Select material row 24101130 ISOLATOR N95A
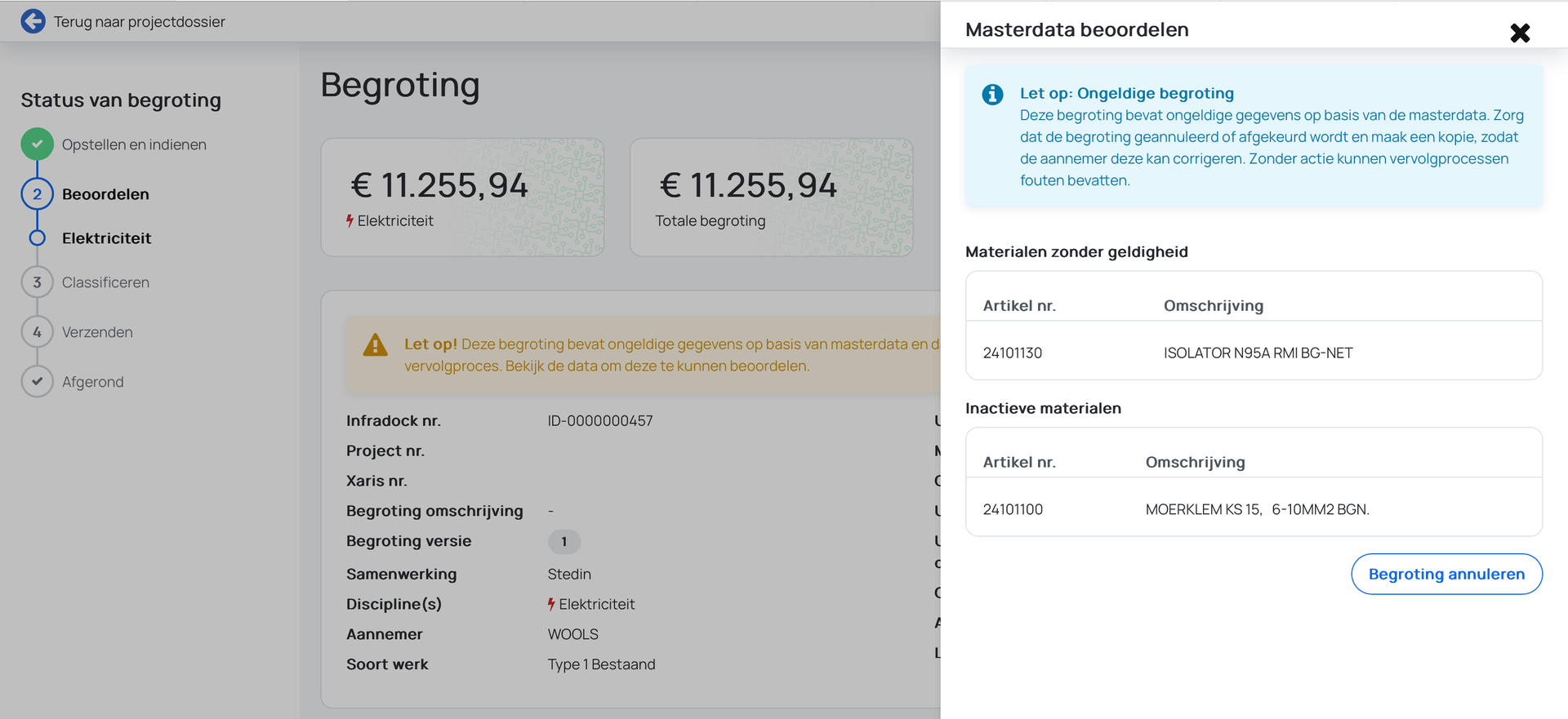This screenshot has height=719, width=1568. 1254,353
